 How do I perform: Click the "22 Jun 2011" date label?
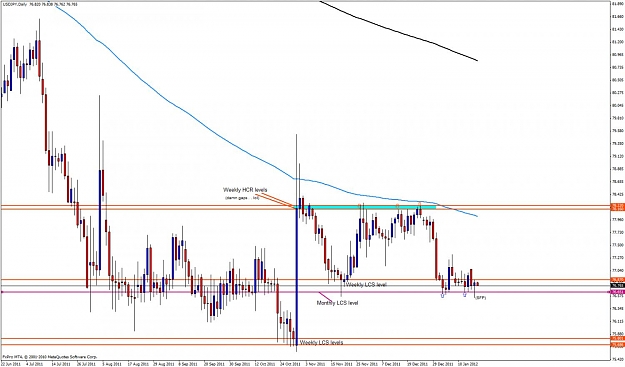(x=10, y=364)
